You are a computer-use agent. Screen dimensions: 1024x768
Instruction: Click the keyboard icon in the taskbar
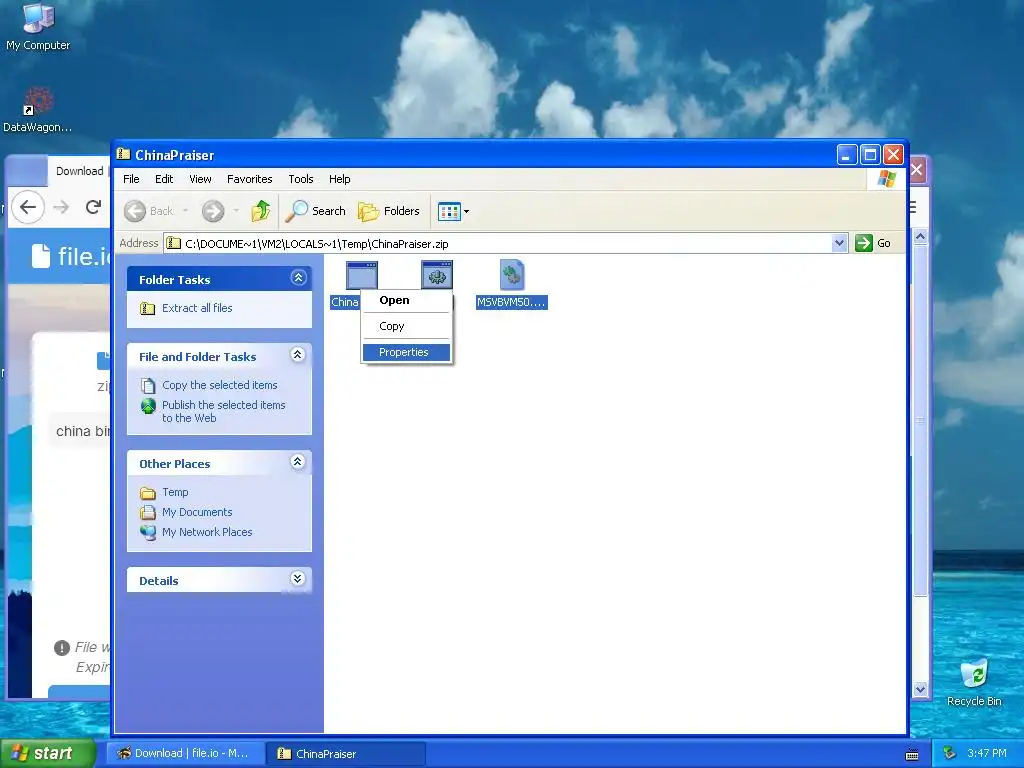(912, 755)
